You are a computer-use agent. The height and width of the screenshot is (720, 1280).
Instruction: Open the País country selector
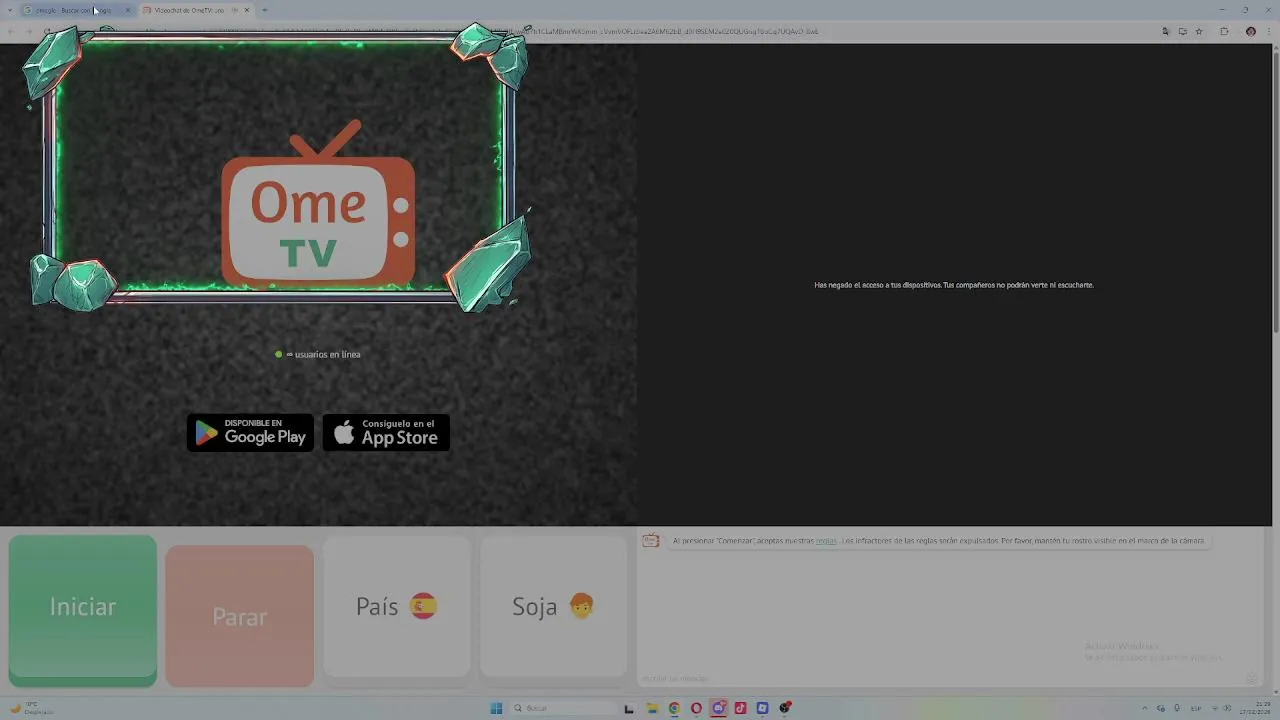[397, 607]
